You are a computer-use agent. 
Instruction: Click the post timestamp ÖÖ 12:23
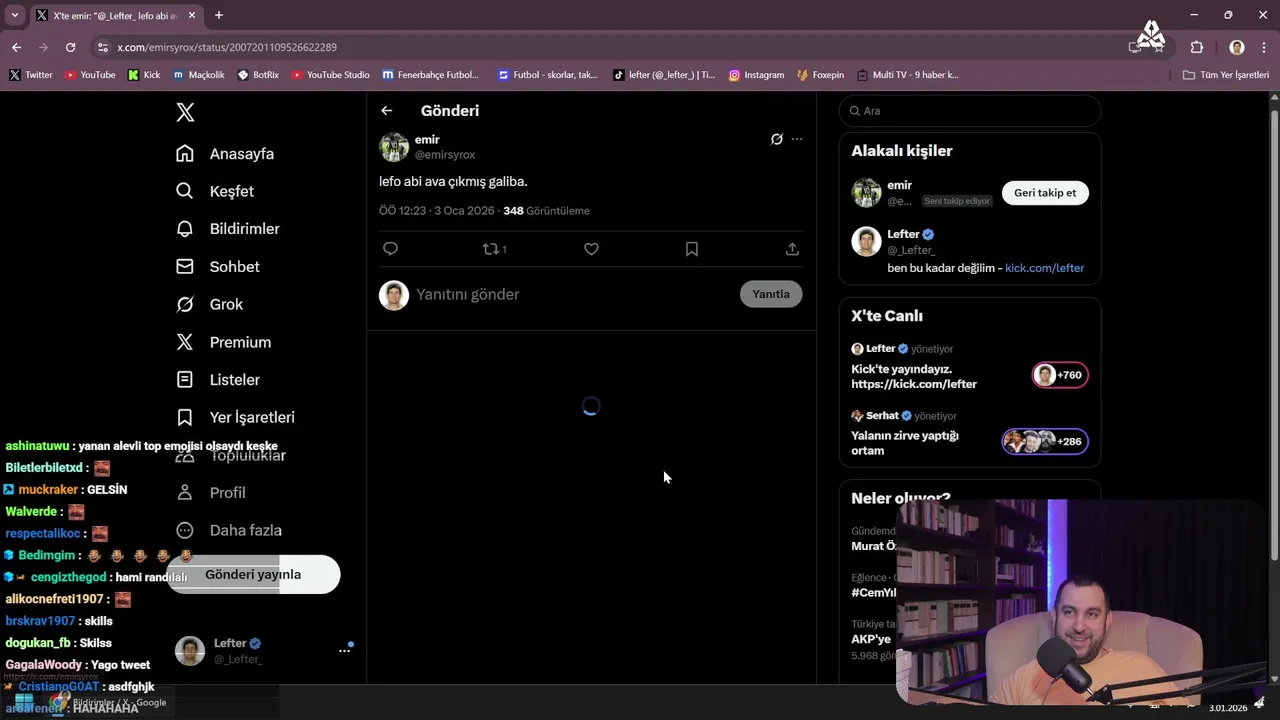coord(437,211)
